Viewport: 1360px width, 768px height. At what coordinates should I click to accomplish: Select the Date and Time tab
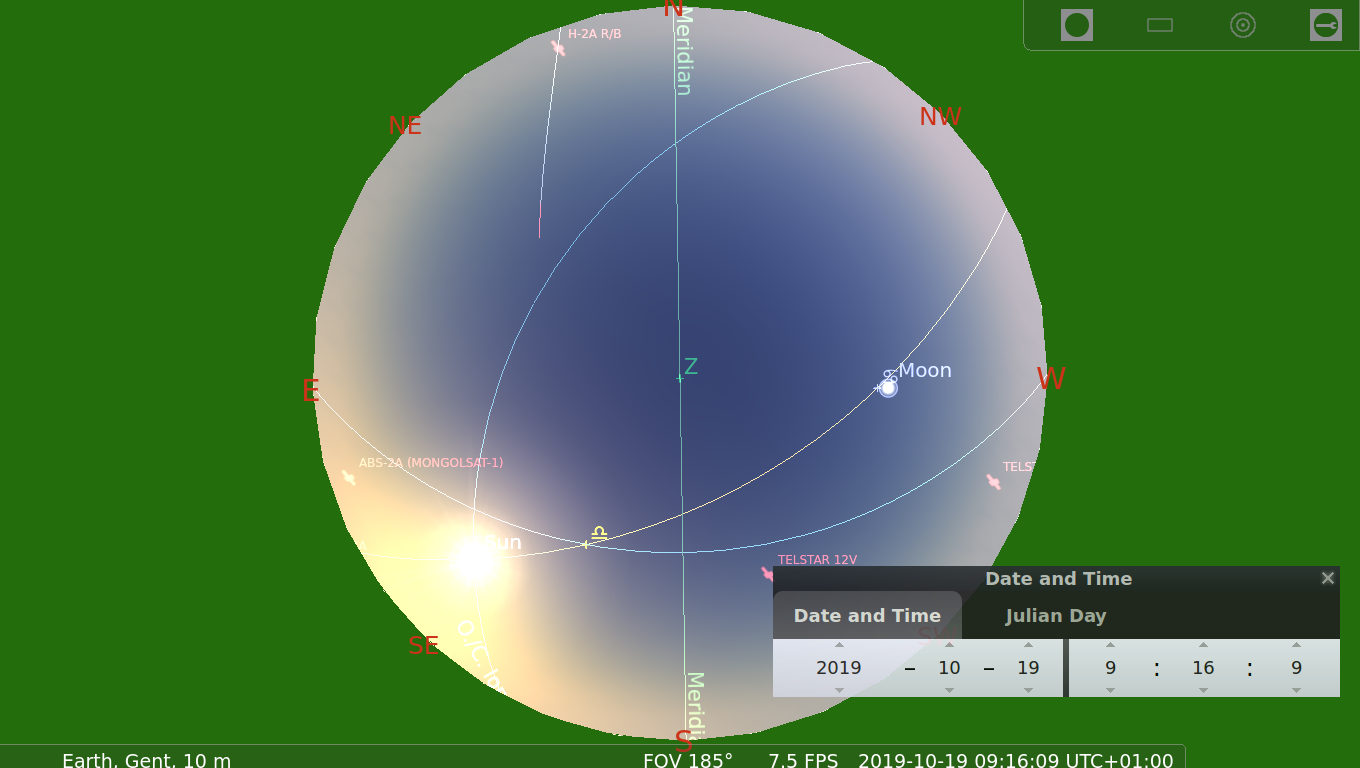[x=867, y=615]
